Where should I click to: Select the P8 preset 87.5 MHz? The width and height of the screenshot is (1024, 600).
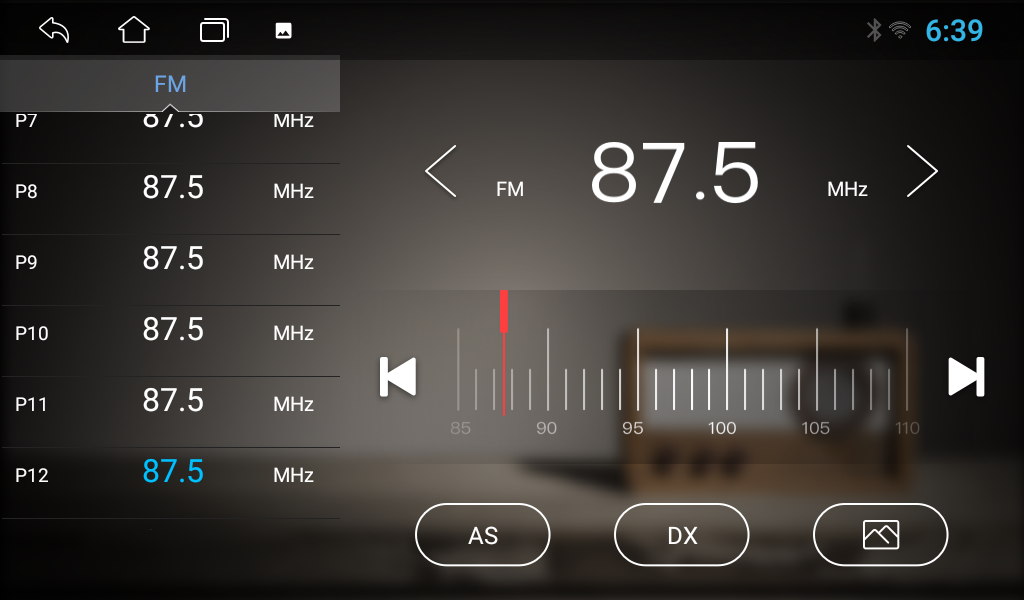(170, 199)
